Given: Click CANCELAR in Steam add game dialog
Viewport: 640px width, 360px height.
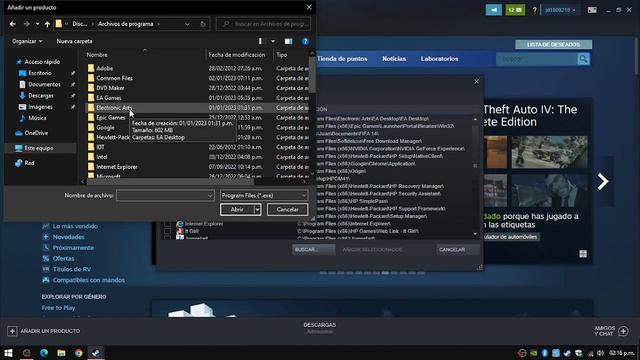Looking at the screenshot, I should 457,249.
